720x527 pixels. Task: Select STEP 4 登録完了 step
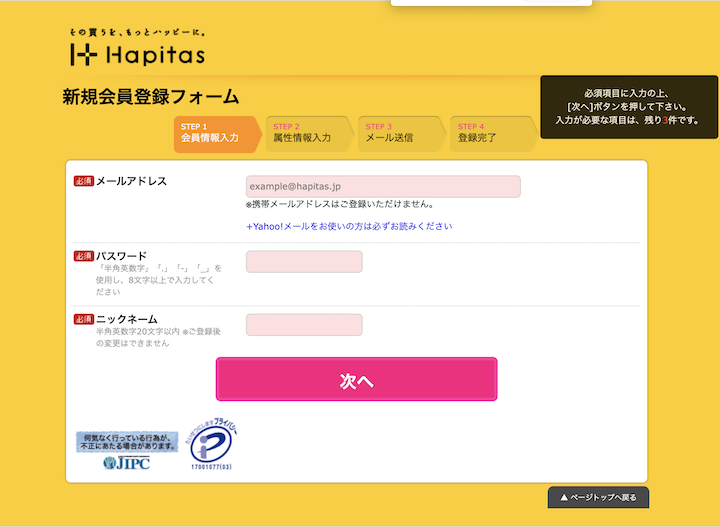(x=494, y=134)
